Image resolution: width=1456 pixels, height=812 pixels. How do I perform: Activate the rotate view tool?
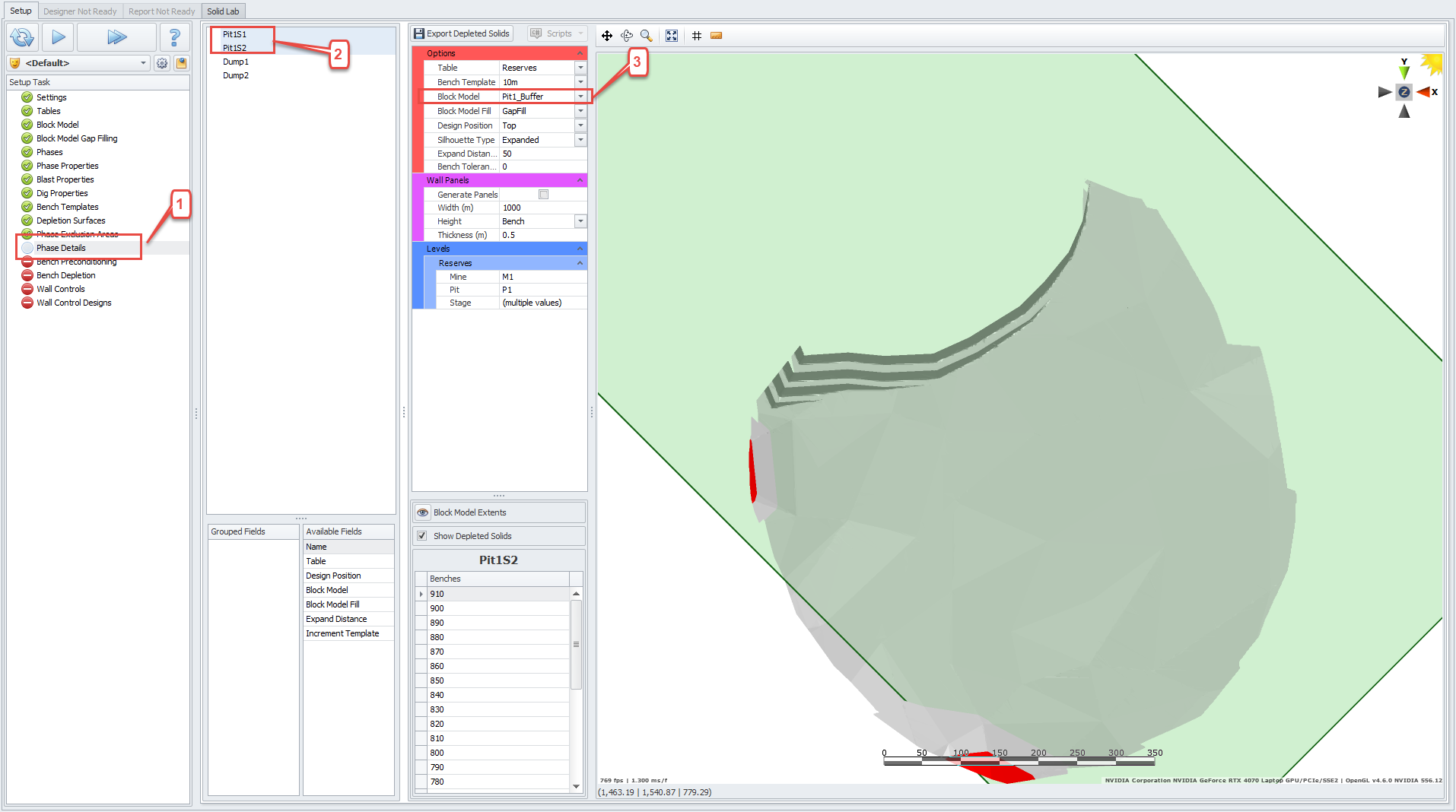click(627, 36)
